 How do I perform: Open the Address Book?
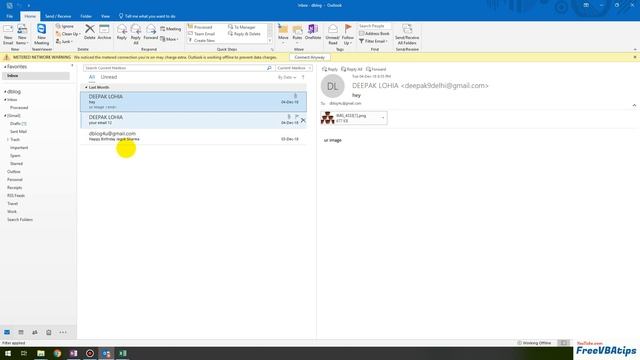click(x=374, y=33)
